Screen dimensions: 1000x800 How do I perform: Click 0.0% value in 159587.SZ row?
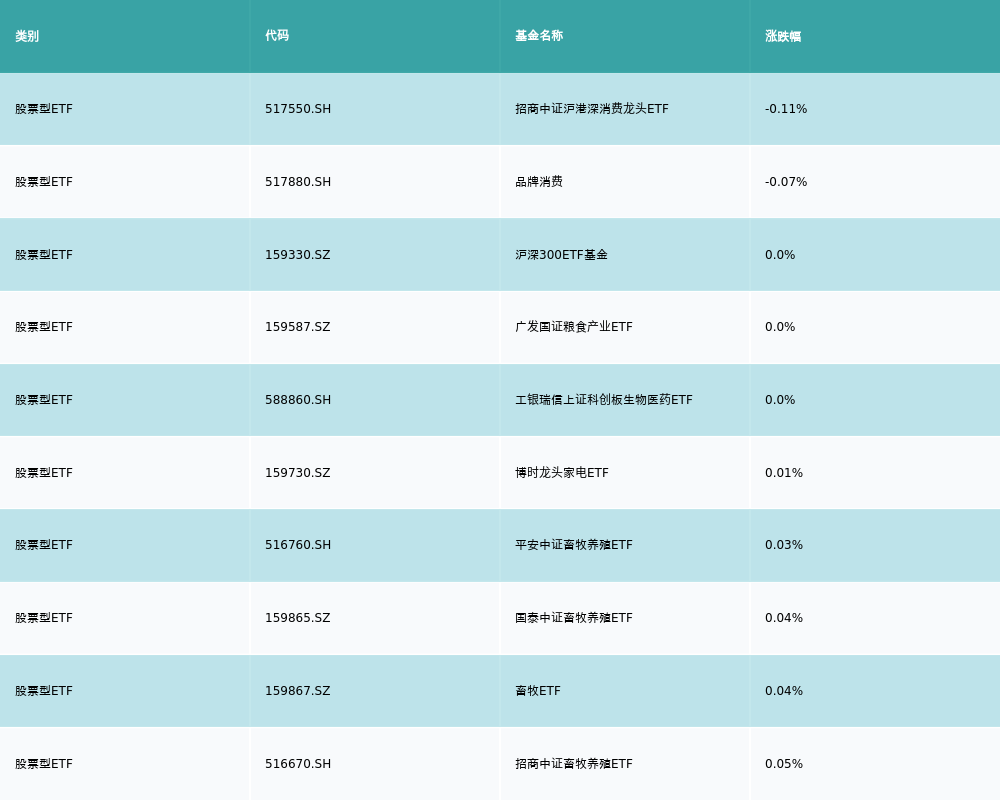coord(780,327)
